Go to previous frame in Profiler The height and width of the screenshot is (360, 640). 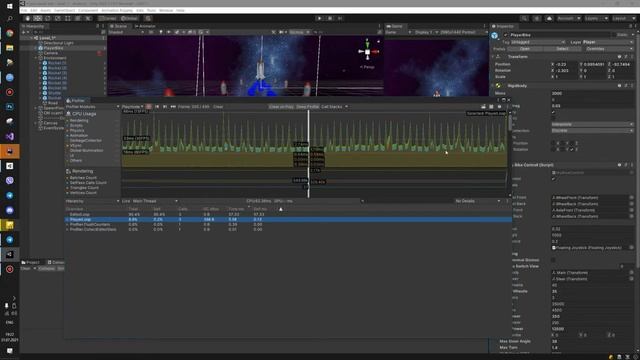(157, 107)
